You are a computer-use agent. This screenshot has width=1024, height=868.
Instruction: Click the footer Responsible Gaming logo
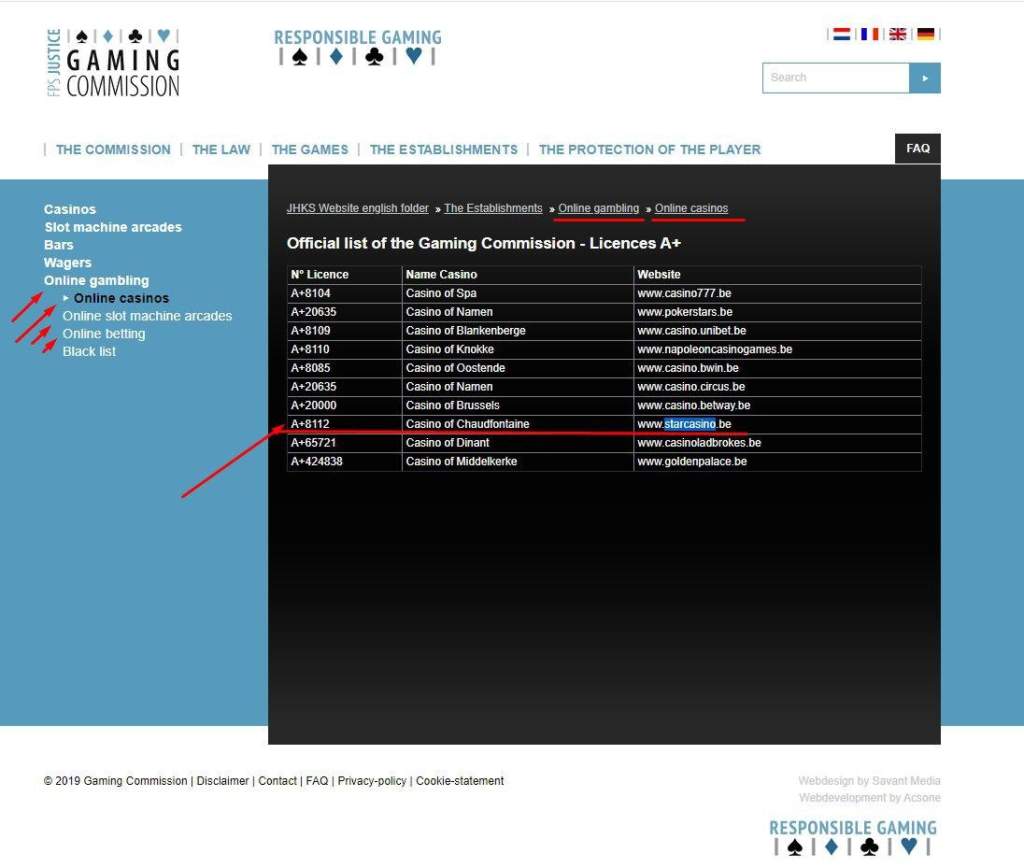[852, 838]
